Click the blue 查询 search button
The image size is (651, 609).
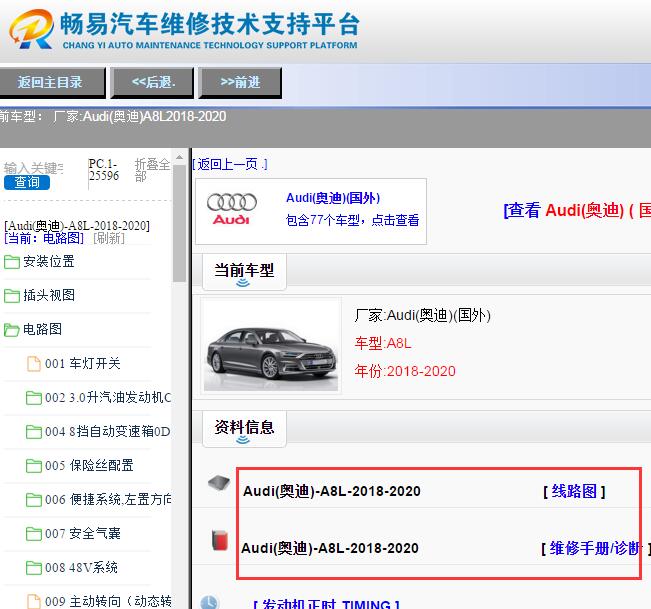coord(27,182)
